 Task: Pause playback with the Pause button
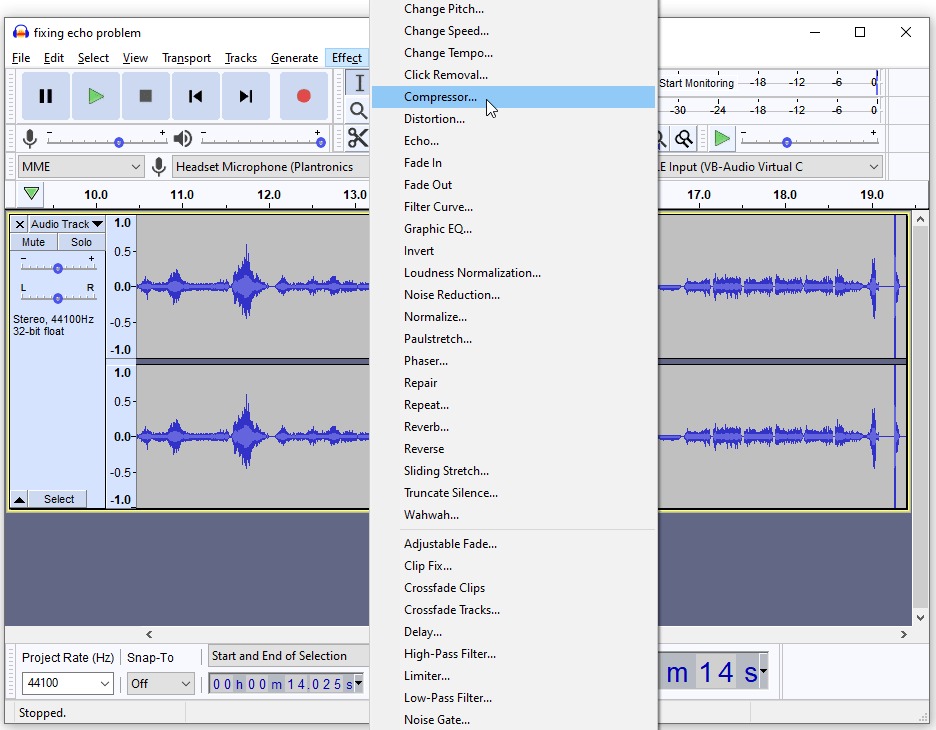coord(44,96)
